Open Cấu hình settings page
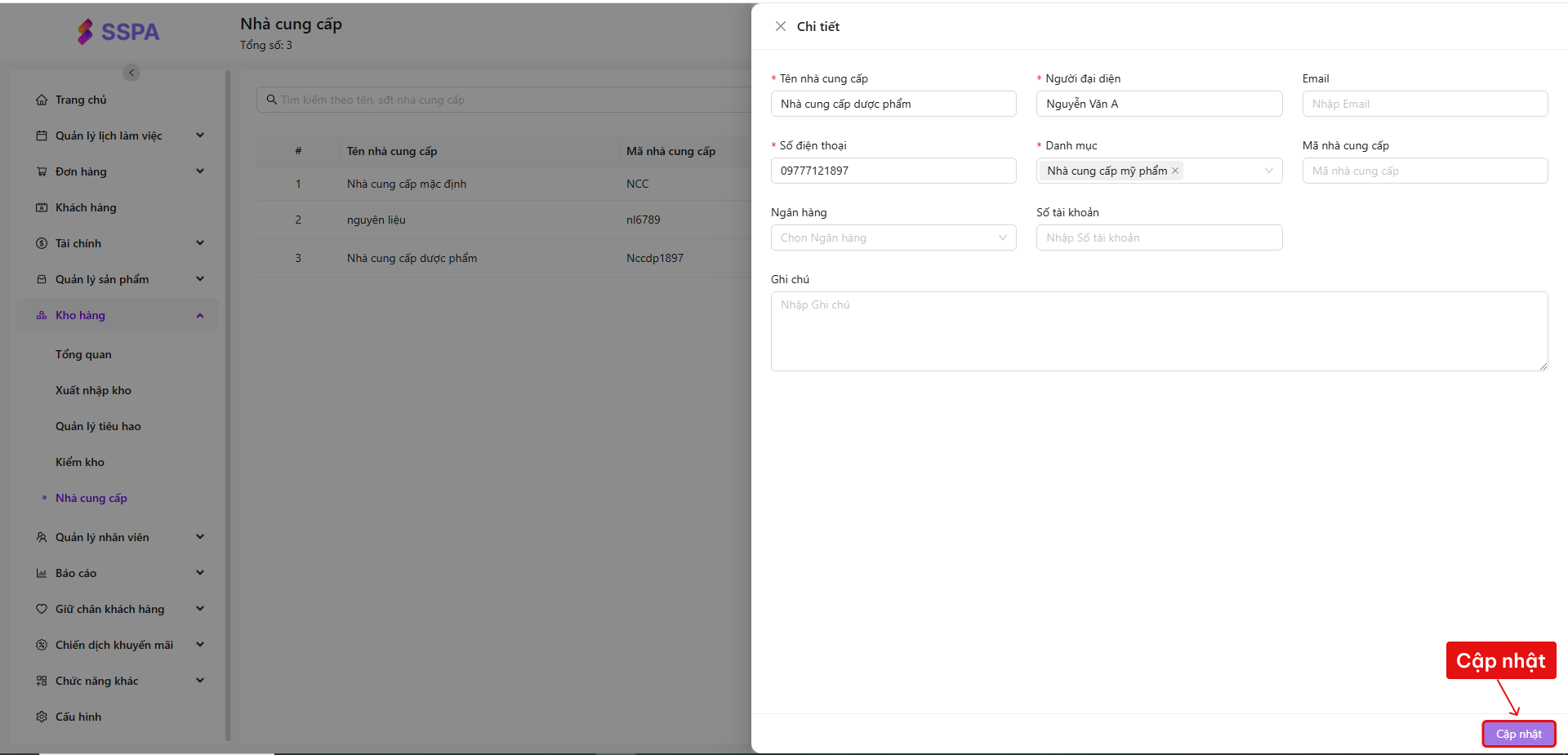Image resolution: width=1568 pixels, height=755 pixels. 78,717
